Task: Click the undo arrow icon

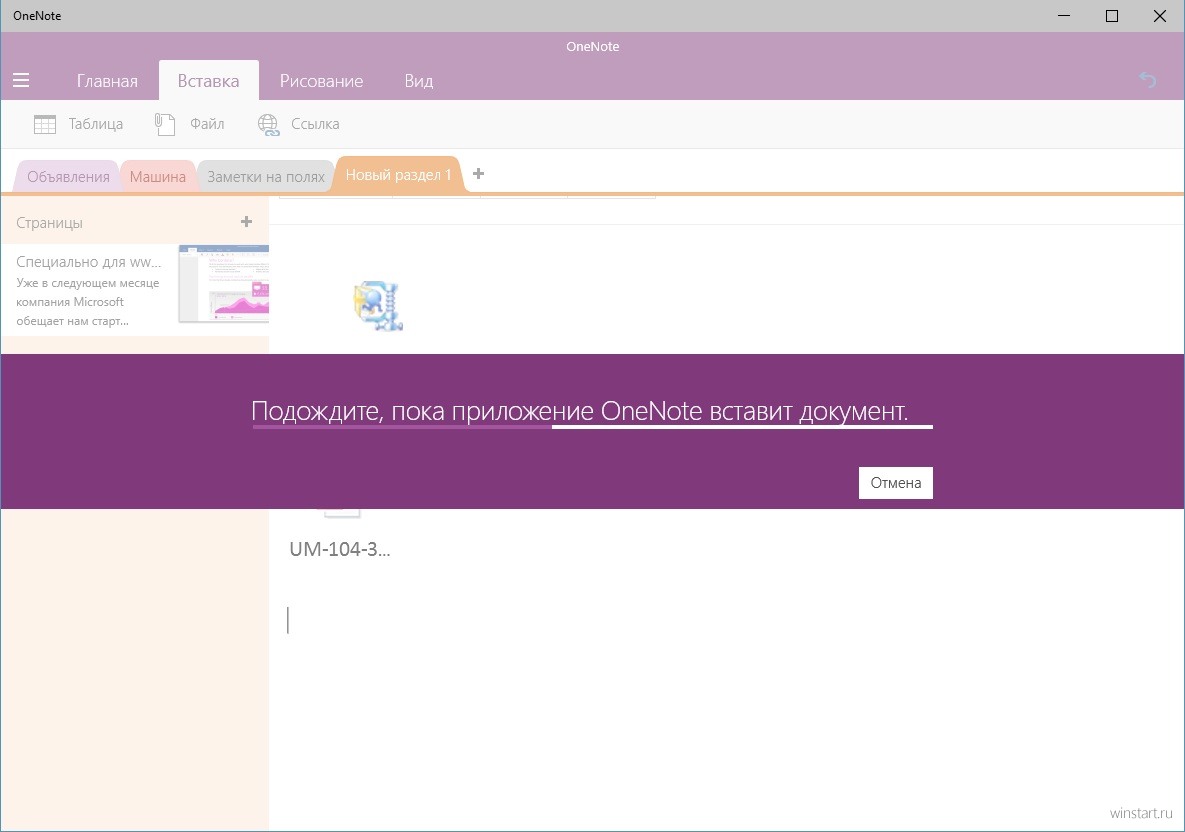Action: [1147, 79]
